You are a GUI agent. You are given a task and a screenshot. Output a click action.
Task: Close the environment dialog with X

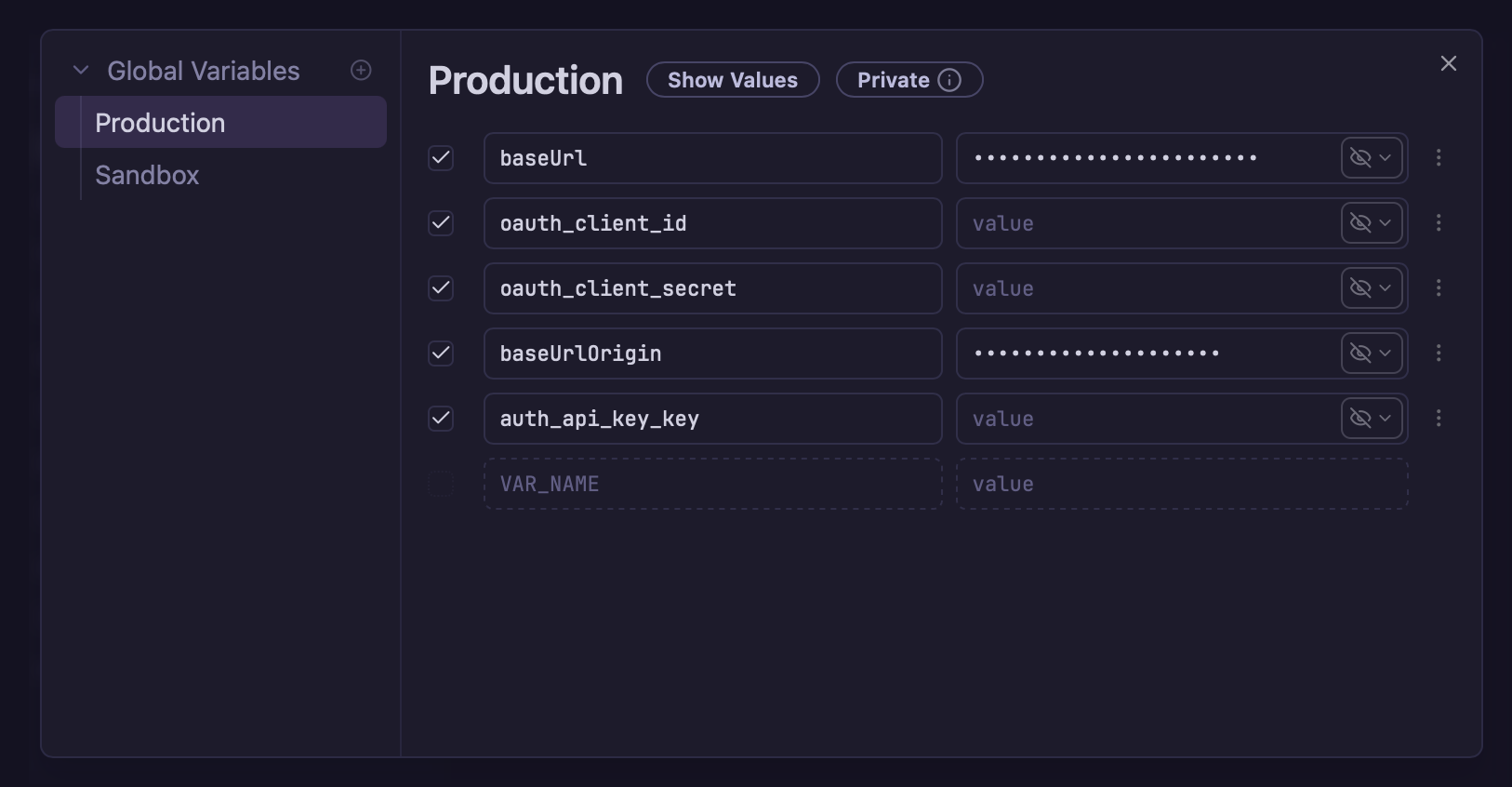(1449, 63)
